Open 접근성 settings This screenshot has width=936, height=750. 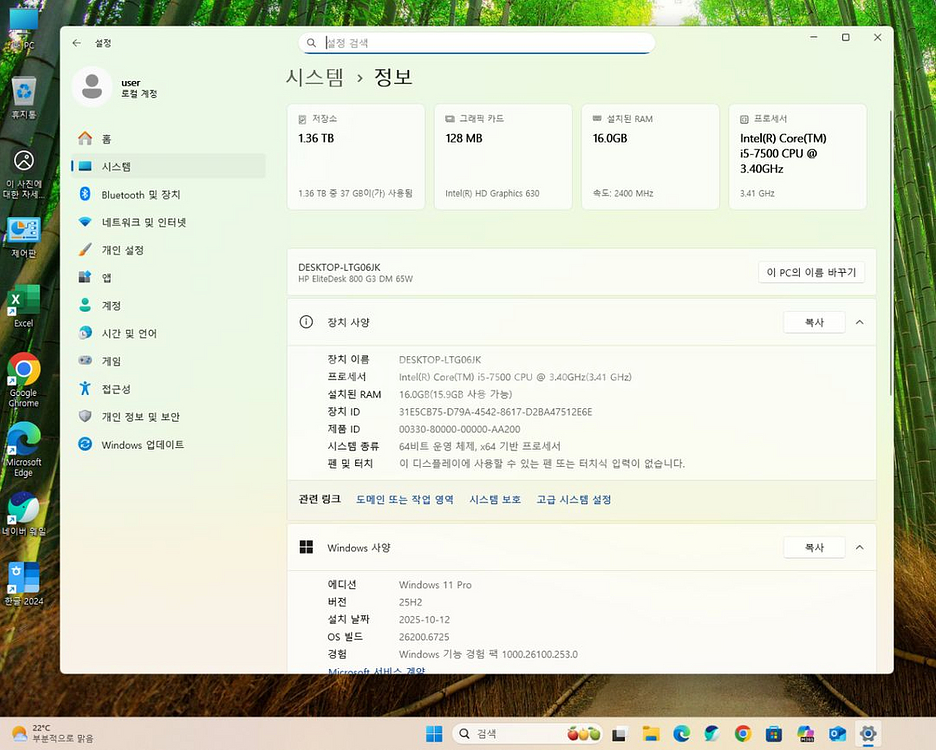coord(116,389)
